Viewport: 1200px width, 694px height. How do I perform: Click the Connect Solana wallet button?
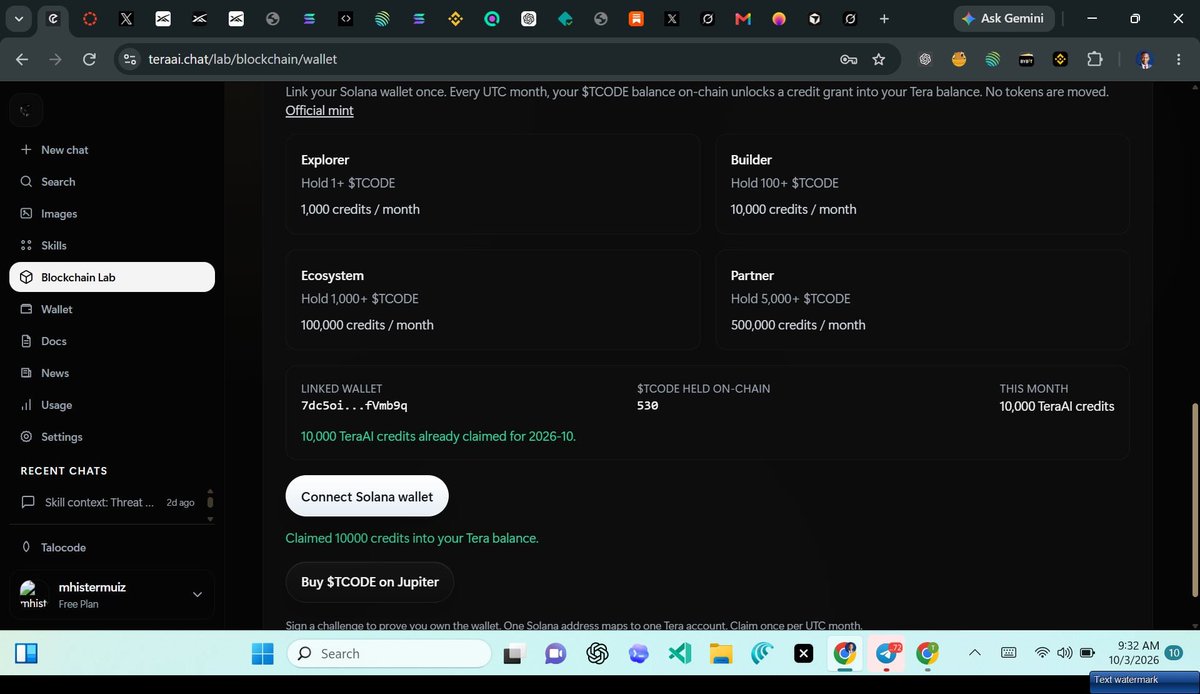367,496
